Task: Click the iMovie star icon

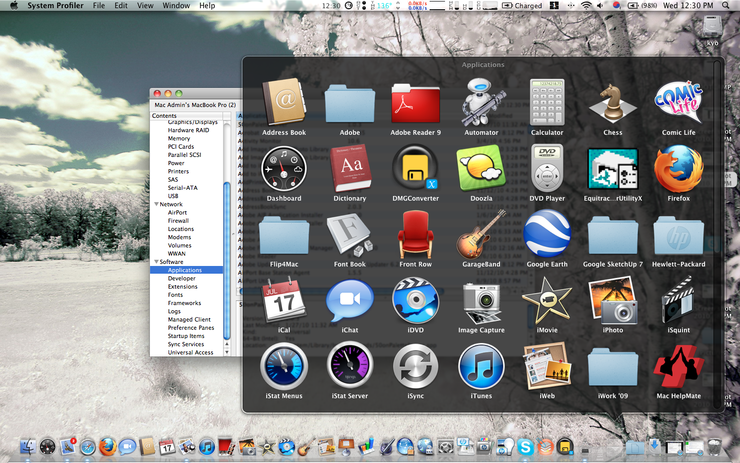Action: (547, 300)
